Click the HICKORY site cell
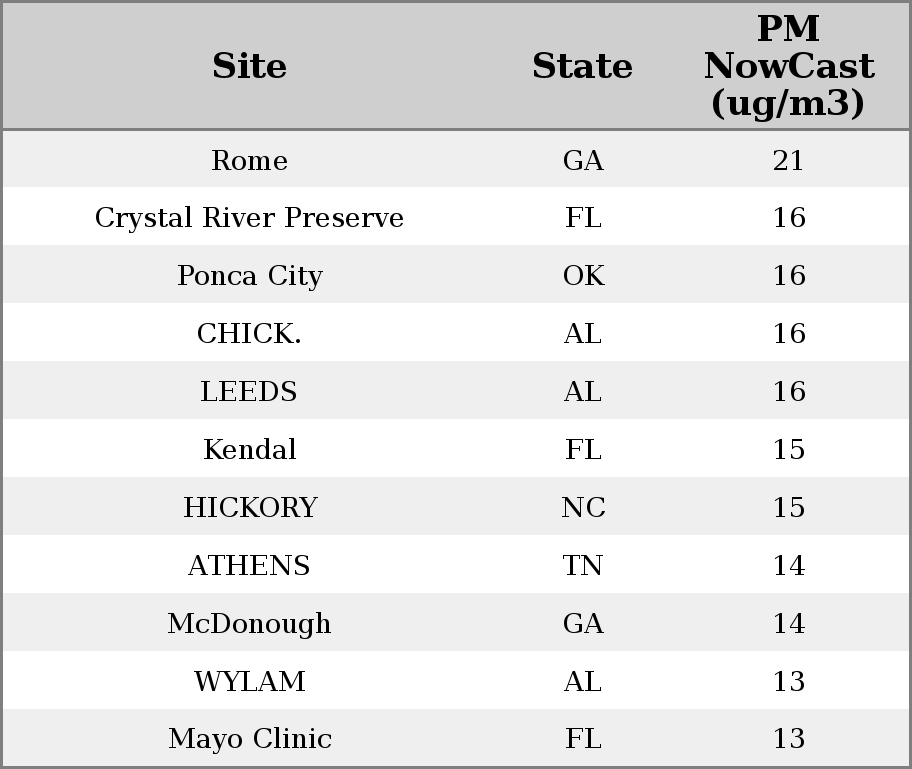This screenshot has height=769, width=912. [249, 508]
